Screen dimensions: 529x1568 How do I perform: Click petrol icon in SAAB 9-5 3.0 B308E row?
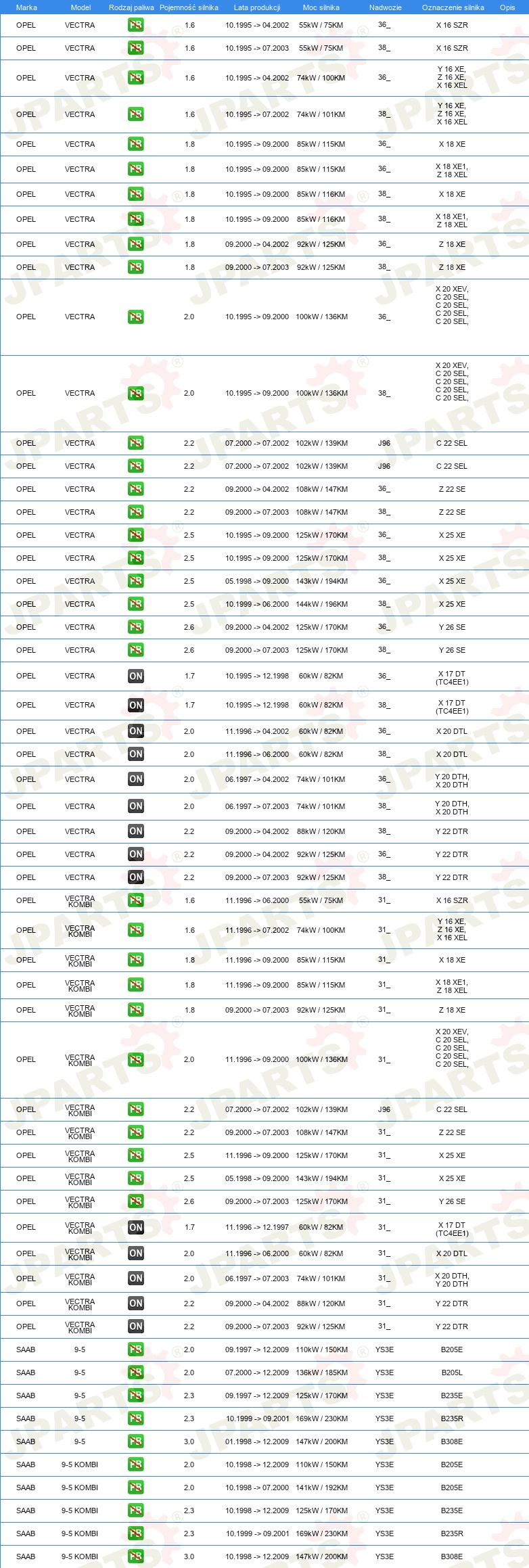pos(136,1442)
